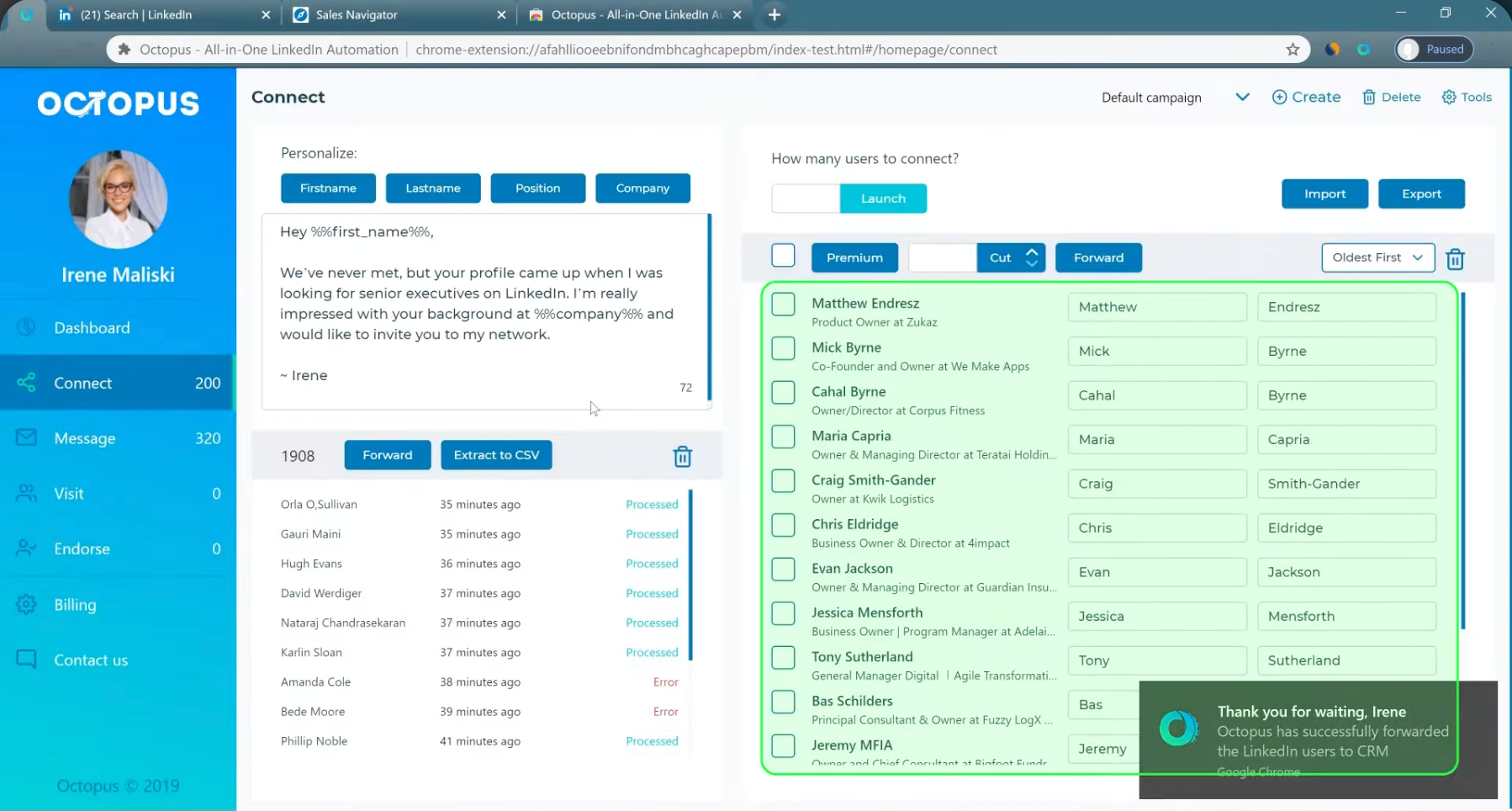Screen dimensions: 1512x811
Task: Insert Firstname personalization tag
Action: coord(328,188)
